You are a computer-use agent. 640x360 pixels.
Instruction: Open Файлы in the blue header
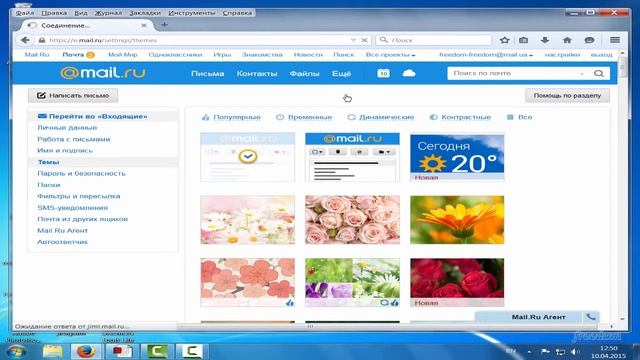point(304,73)
